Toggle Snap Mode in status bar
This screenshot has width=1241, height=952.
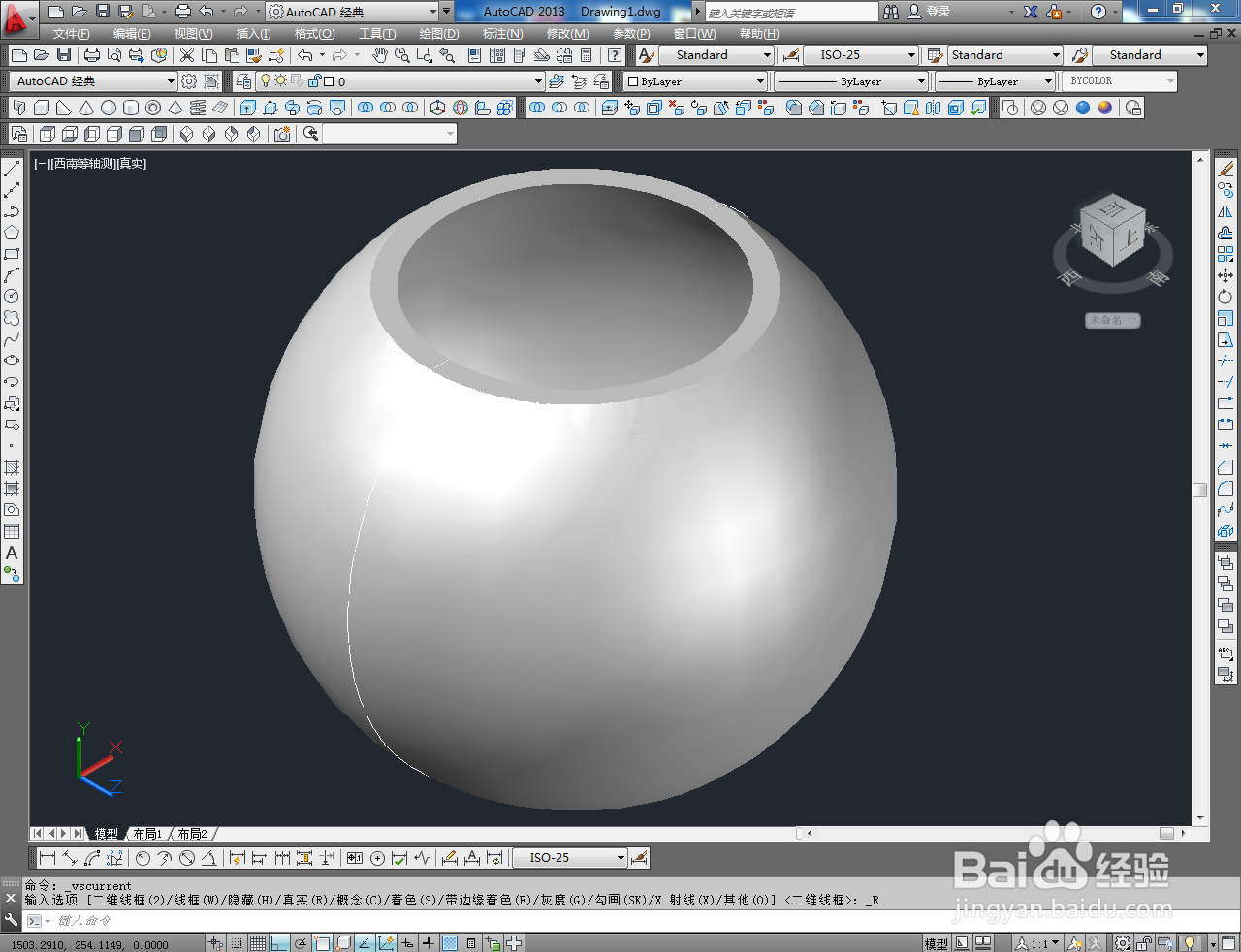tap(237, 942)
